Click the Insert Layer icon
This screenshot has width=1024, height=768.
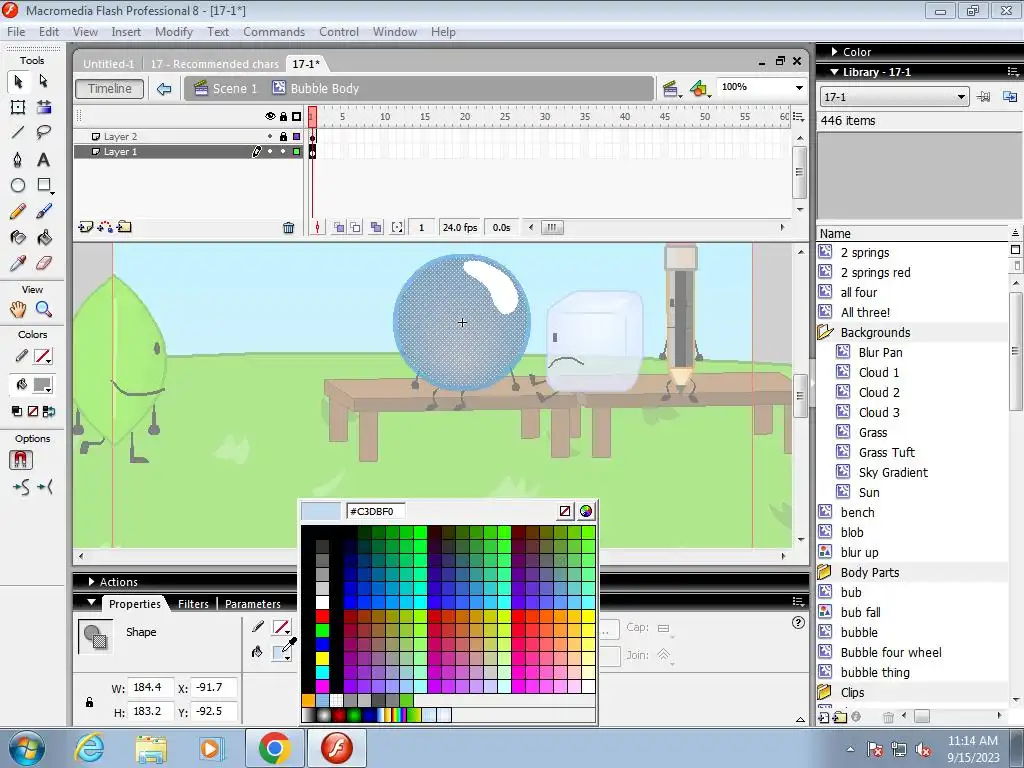(x=86, y=227)
